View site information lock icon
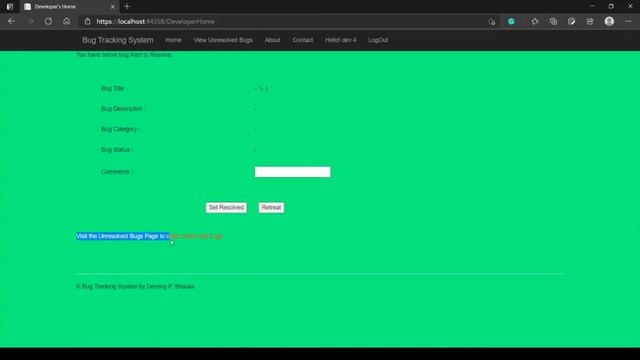 (x=87, y=22)
